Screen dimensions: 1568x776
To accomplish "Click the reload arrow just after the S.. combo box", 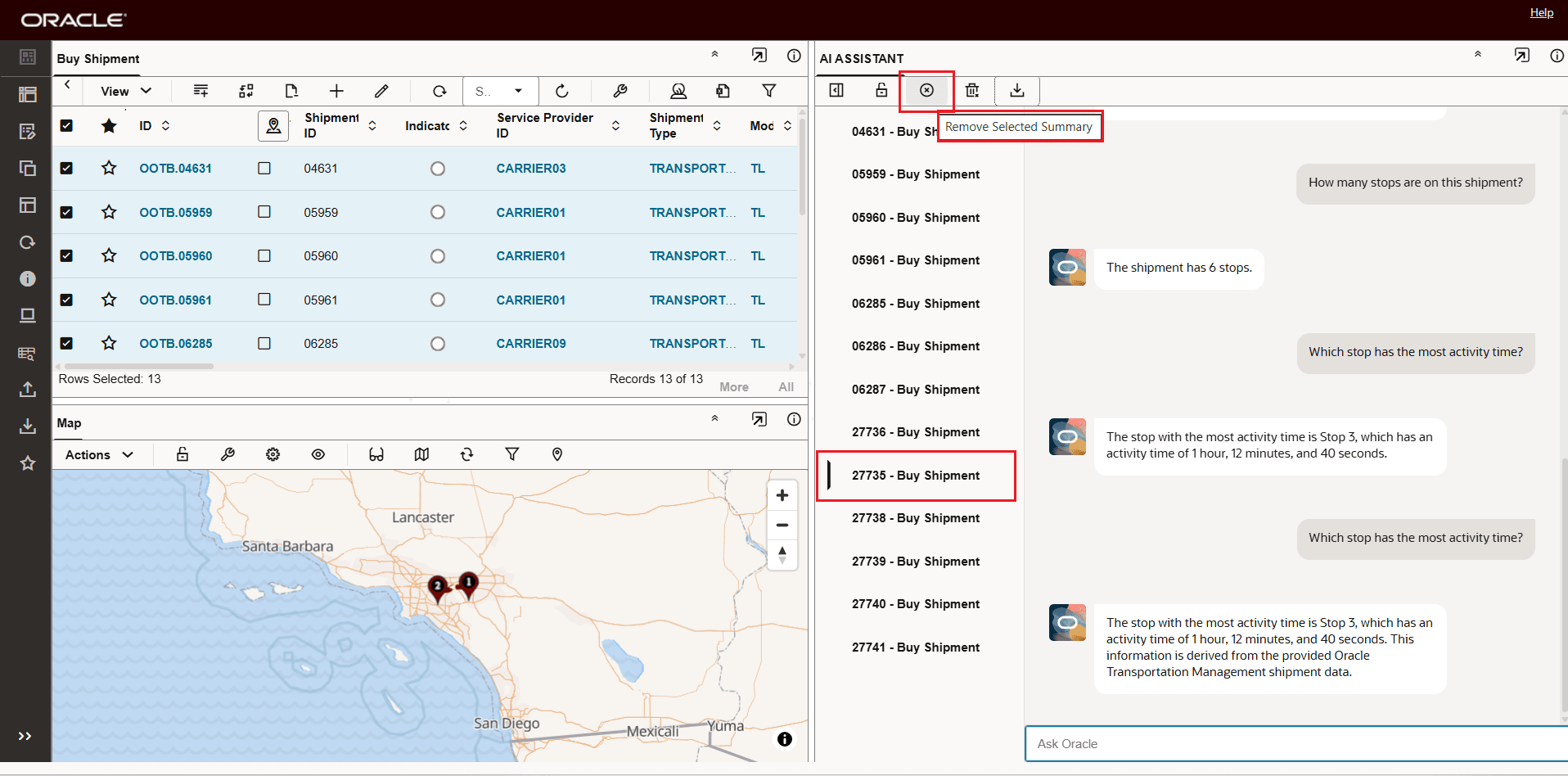I will (x=561, y=91).
